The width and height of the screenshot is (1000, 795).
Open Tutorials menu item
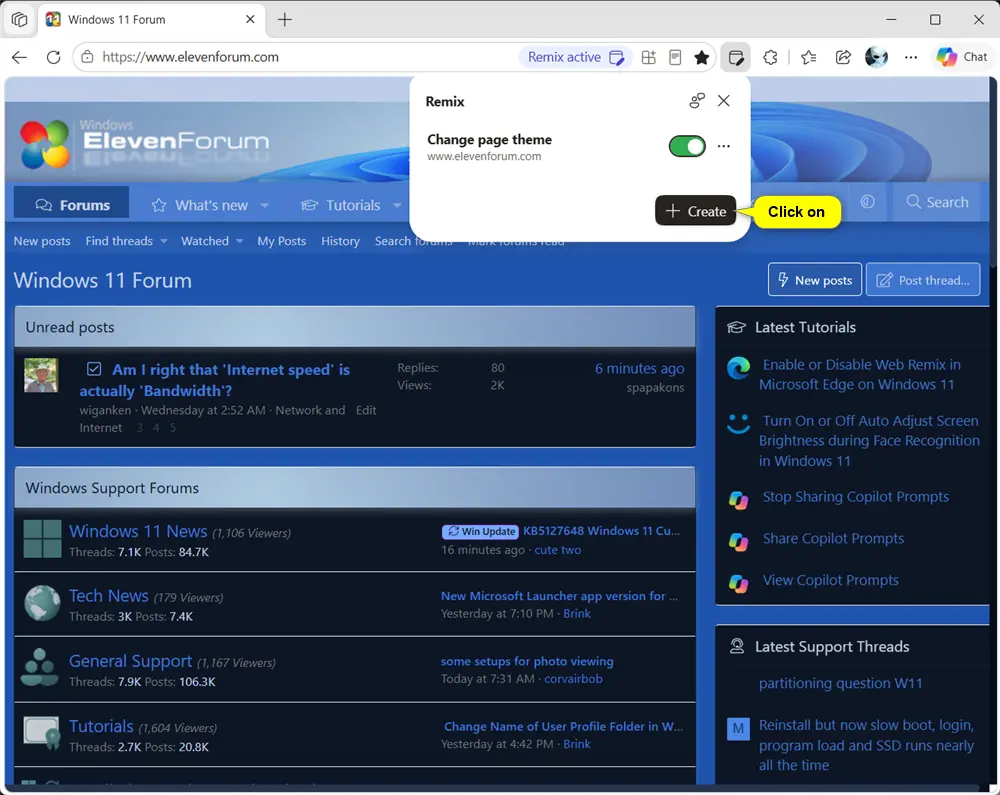[x=342, y=205]
